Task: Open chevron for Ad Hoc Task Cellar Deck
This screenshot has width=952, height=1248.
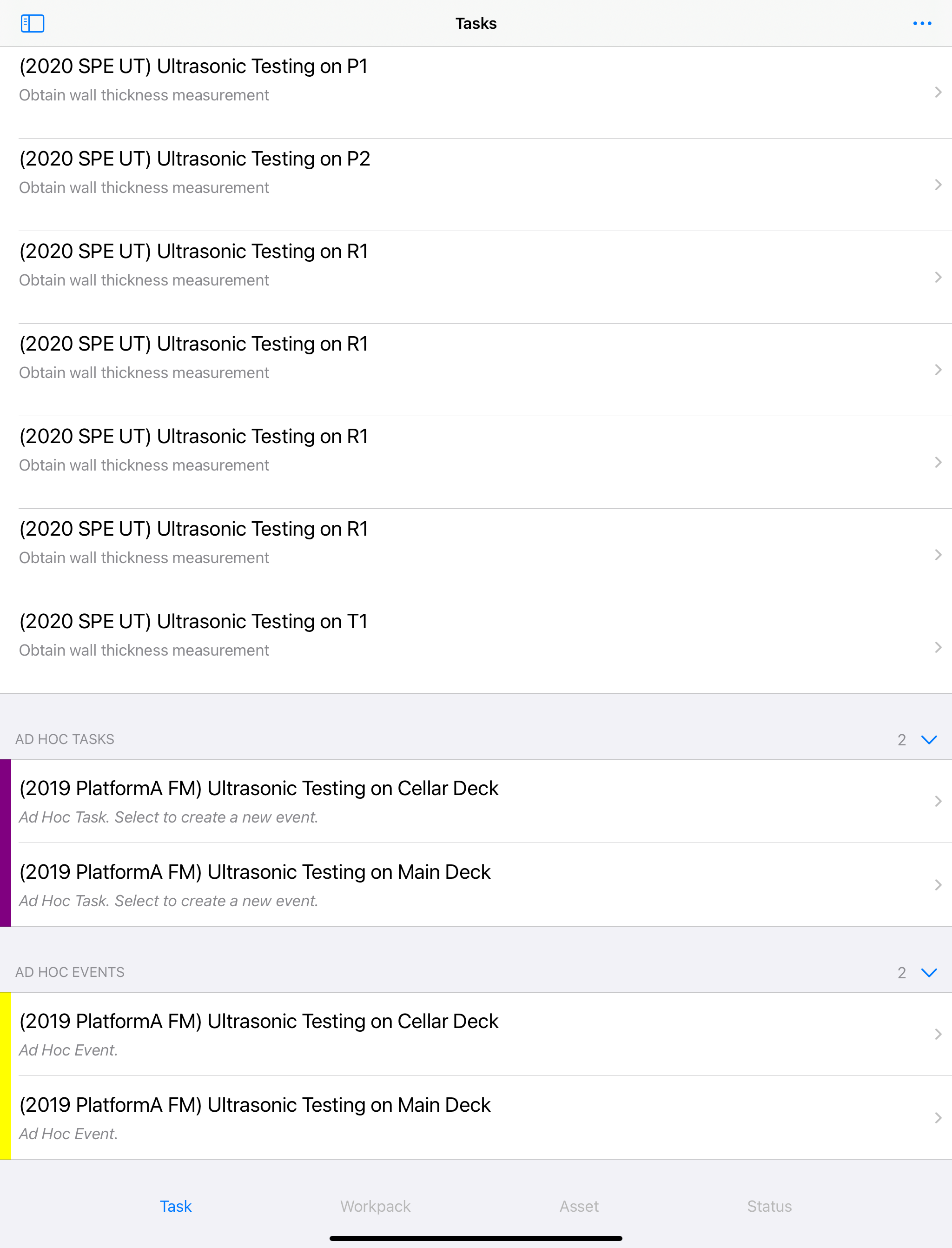Action: (x=938, y=802)
